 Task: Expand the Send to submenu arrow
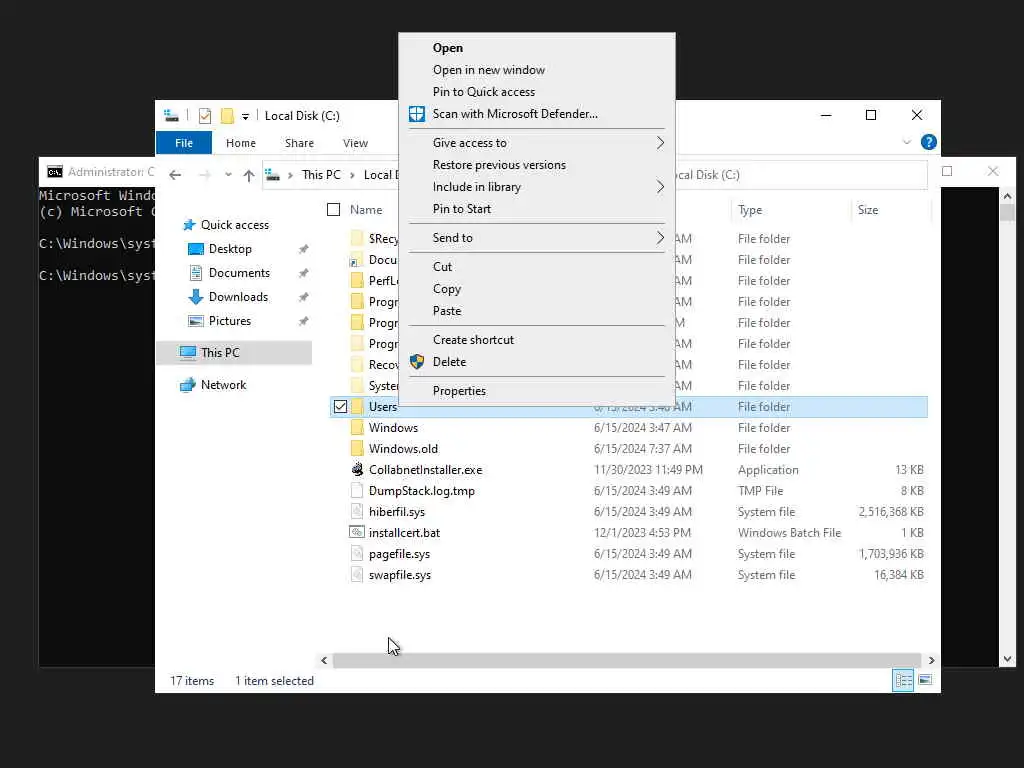click(660, 238)
